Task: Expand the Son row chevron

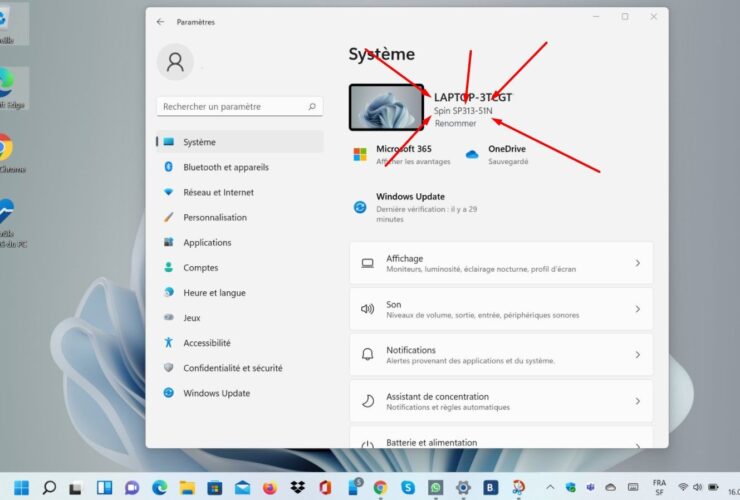Action: tap(638, 309)
